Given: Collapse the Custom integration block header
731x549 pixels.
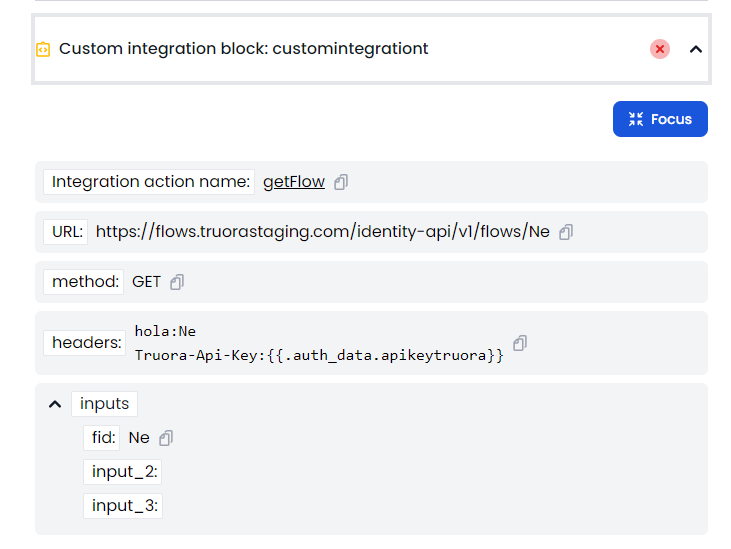Looking at the screenshot, I should (696, 49).
